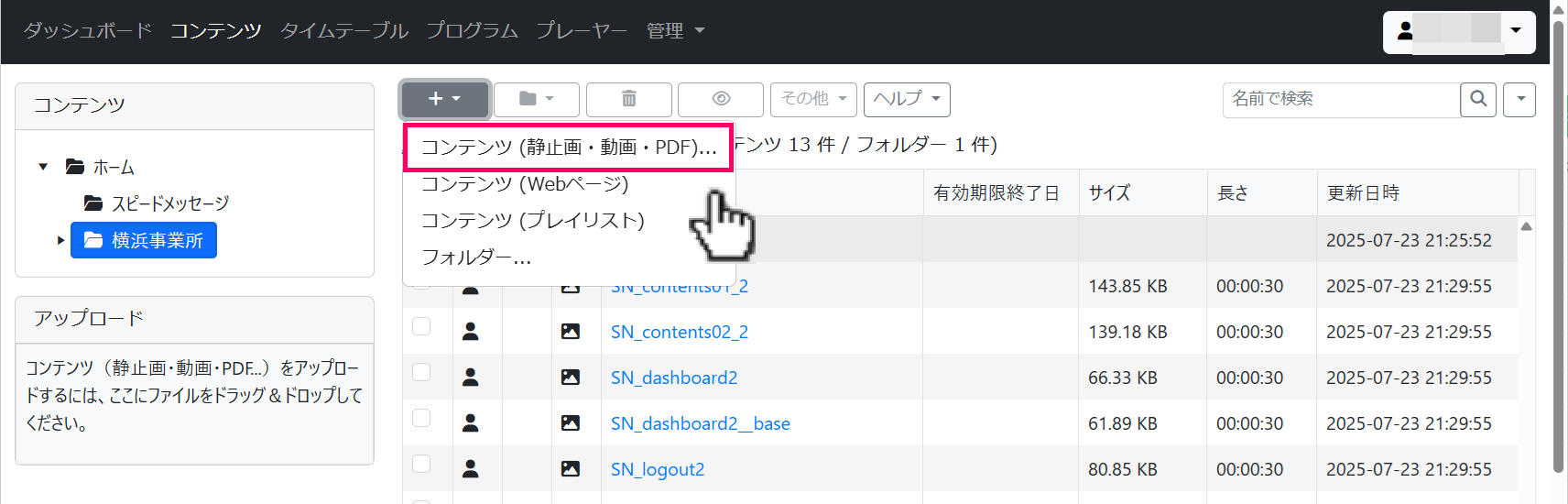The width and height of the screenshot is (1568, 504).
Task: Click the eye preview icon
Action: (721, 99)
